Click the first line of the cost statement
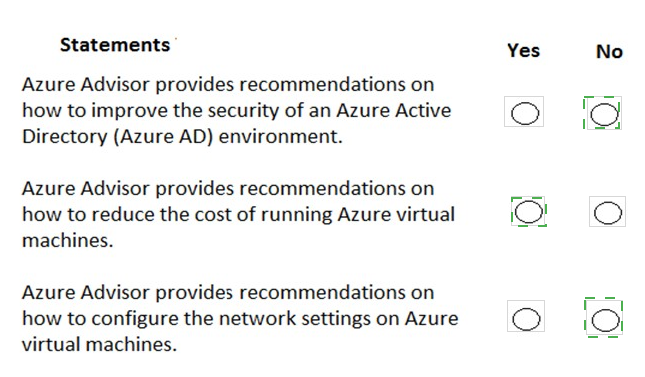 pos(228,188)
